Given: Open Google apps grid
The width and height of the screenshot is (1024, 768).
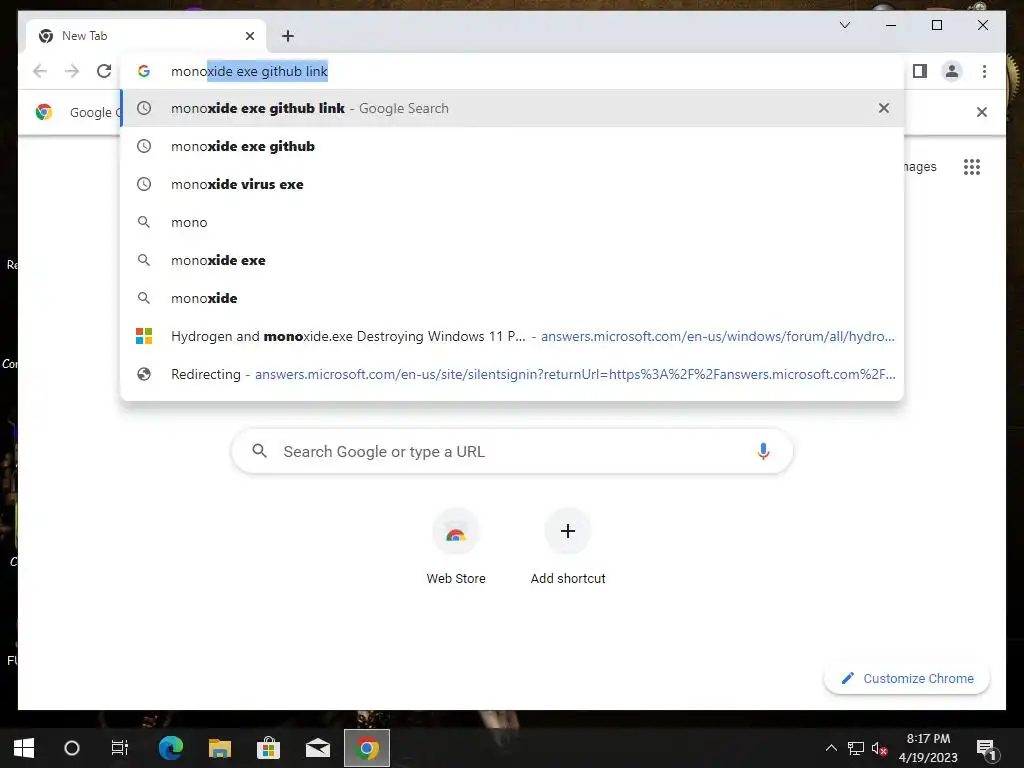Looking at the screenshot, I should [x=972, y=167].
